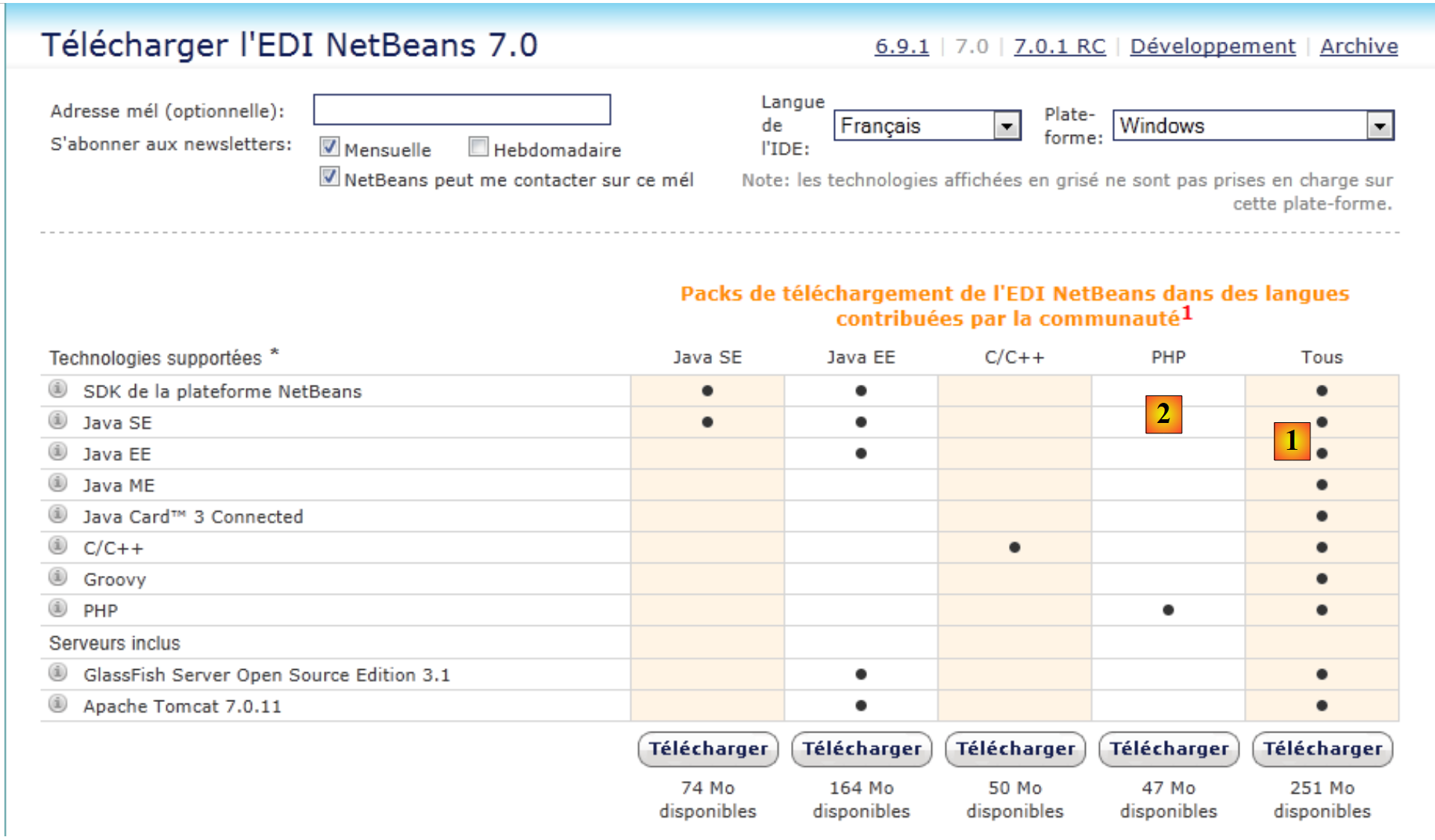Click info icon beside SDK de la plateforme NetBeans
Viewport: 1435px width, 840px height.
point(57,389)
